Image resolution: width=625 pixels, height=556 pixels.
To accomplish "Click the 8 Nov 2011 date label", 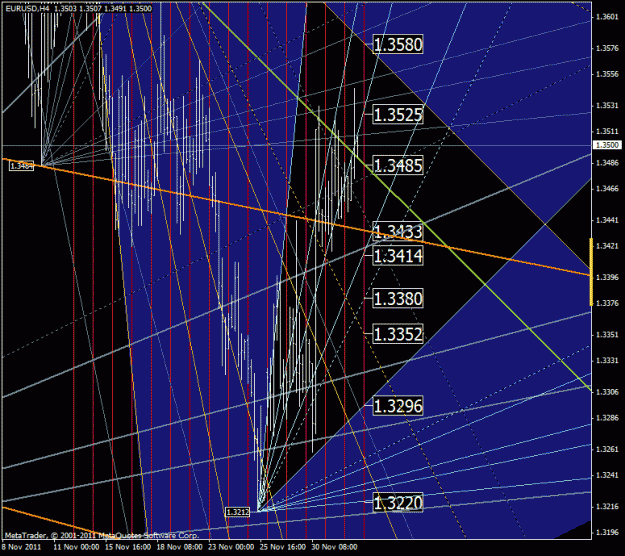I will pyautogui.click(x=22, y=547).
